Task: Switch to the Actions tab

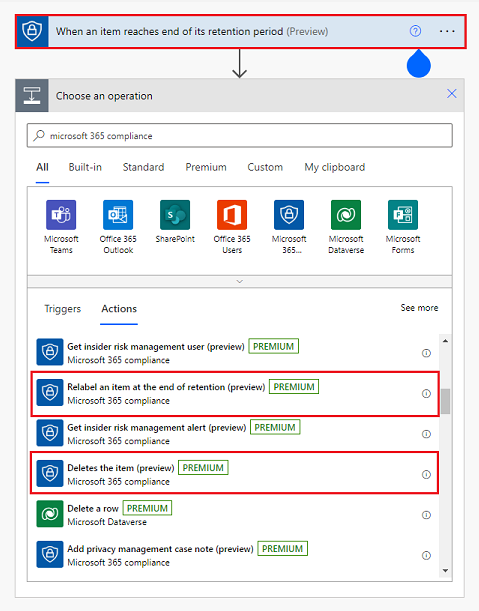Action: (x=119, y=309)
